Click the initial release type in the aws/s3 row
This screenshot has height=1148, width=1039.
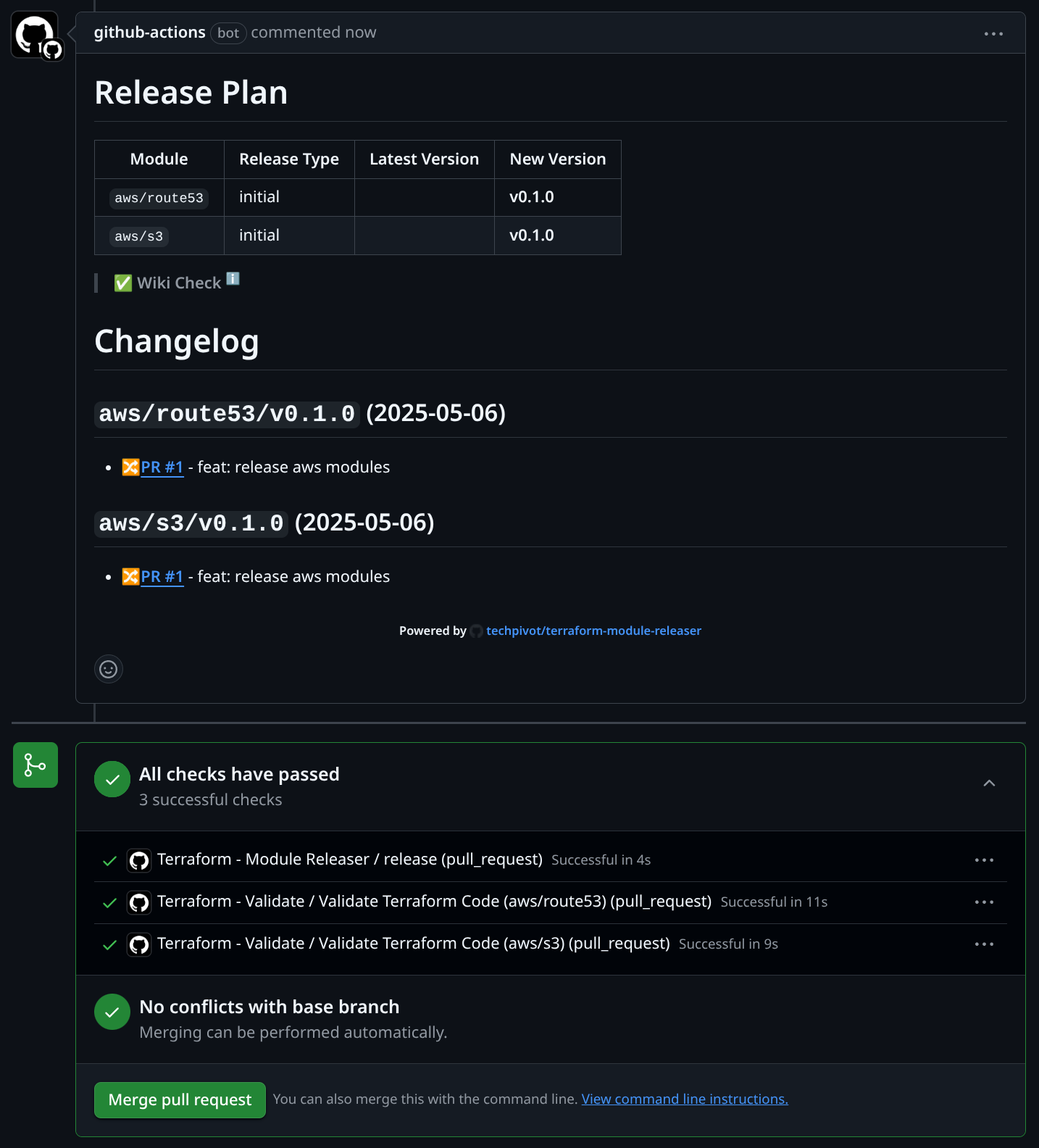(259, 236)
